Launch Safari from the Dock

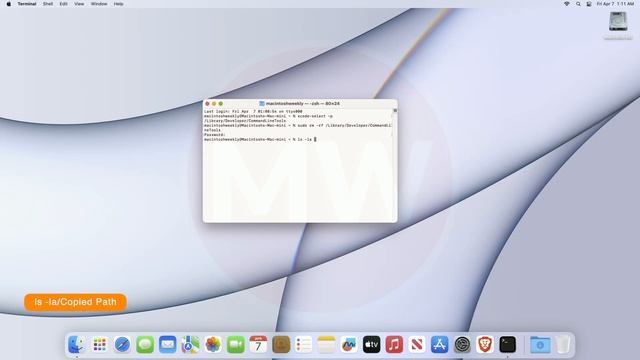point(122,345)
